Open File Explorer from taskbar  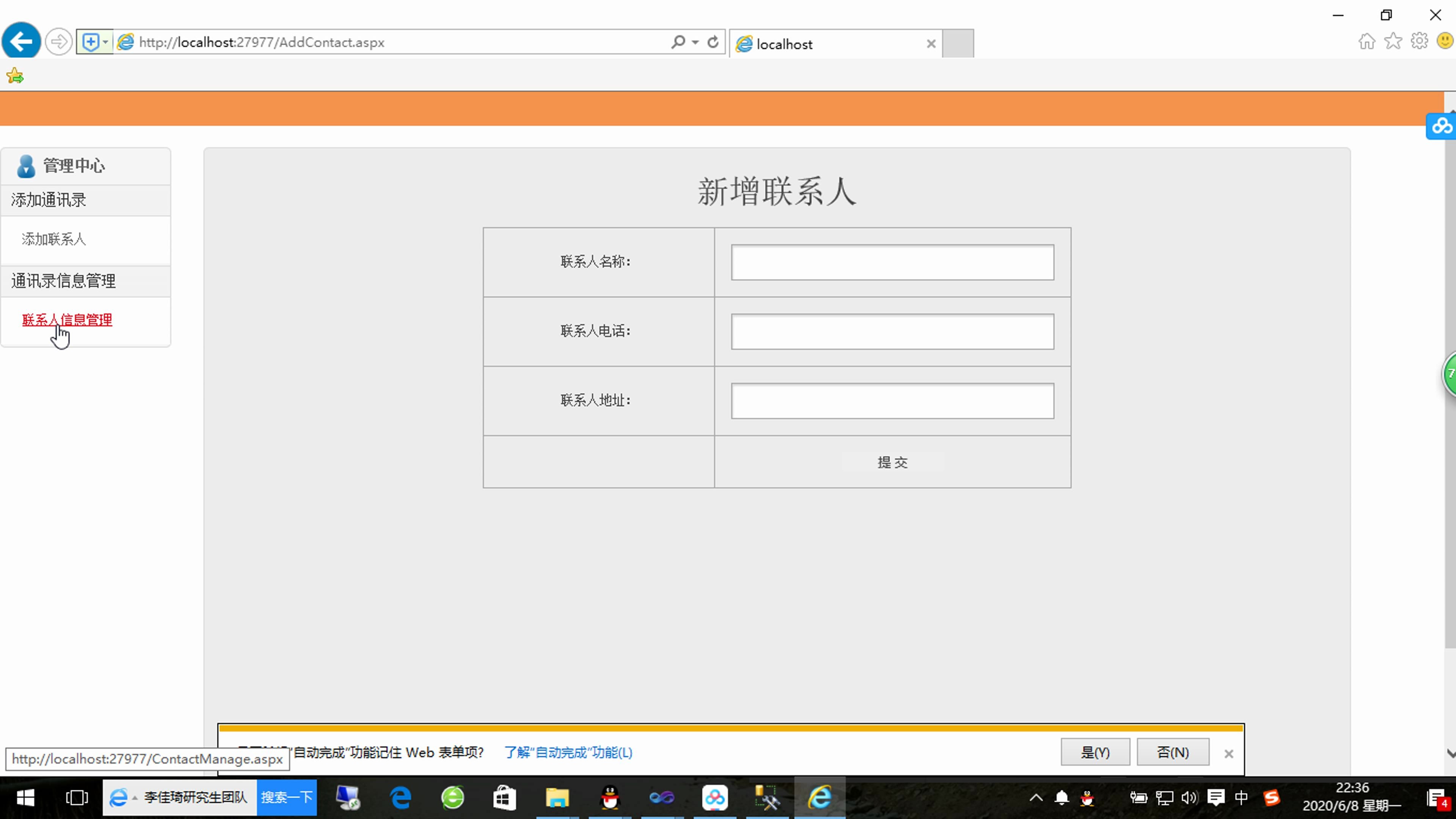coord(557,797)
